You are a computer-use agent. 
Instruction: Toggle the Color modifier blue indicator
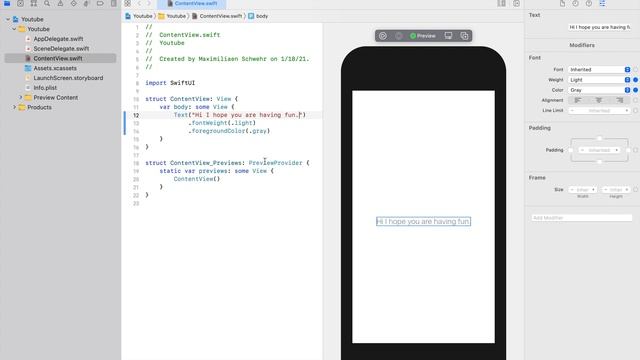636,90
